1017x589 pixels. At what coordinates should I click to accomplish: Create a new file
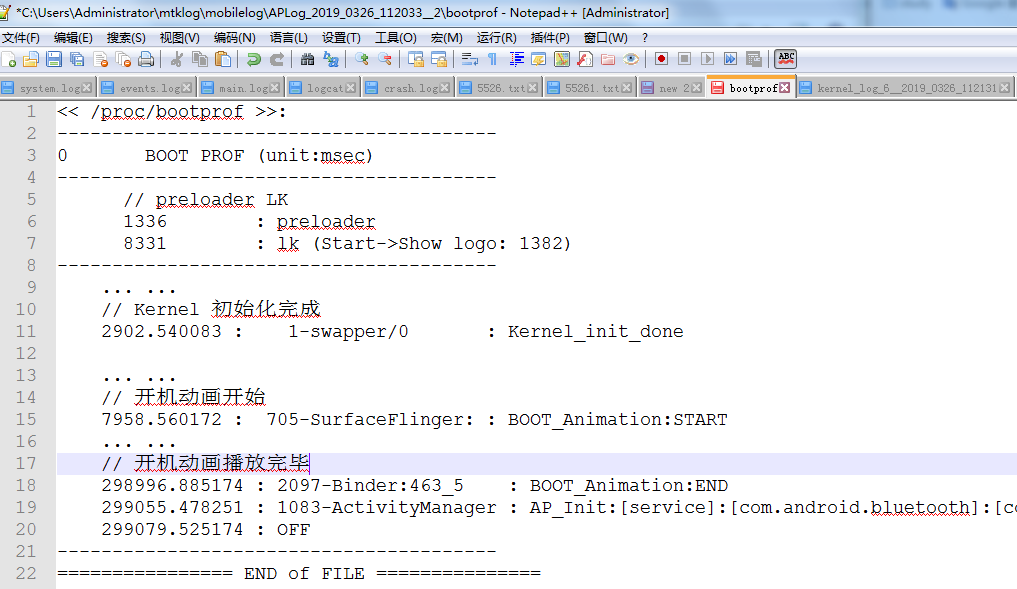click(x=9, y=62)
